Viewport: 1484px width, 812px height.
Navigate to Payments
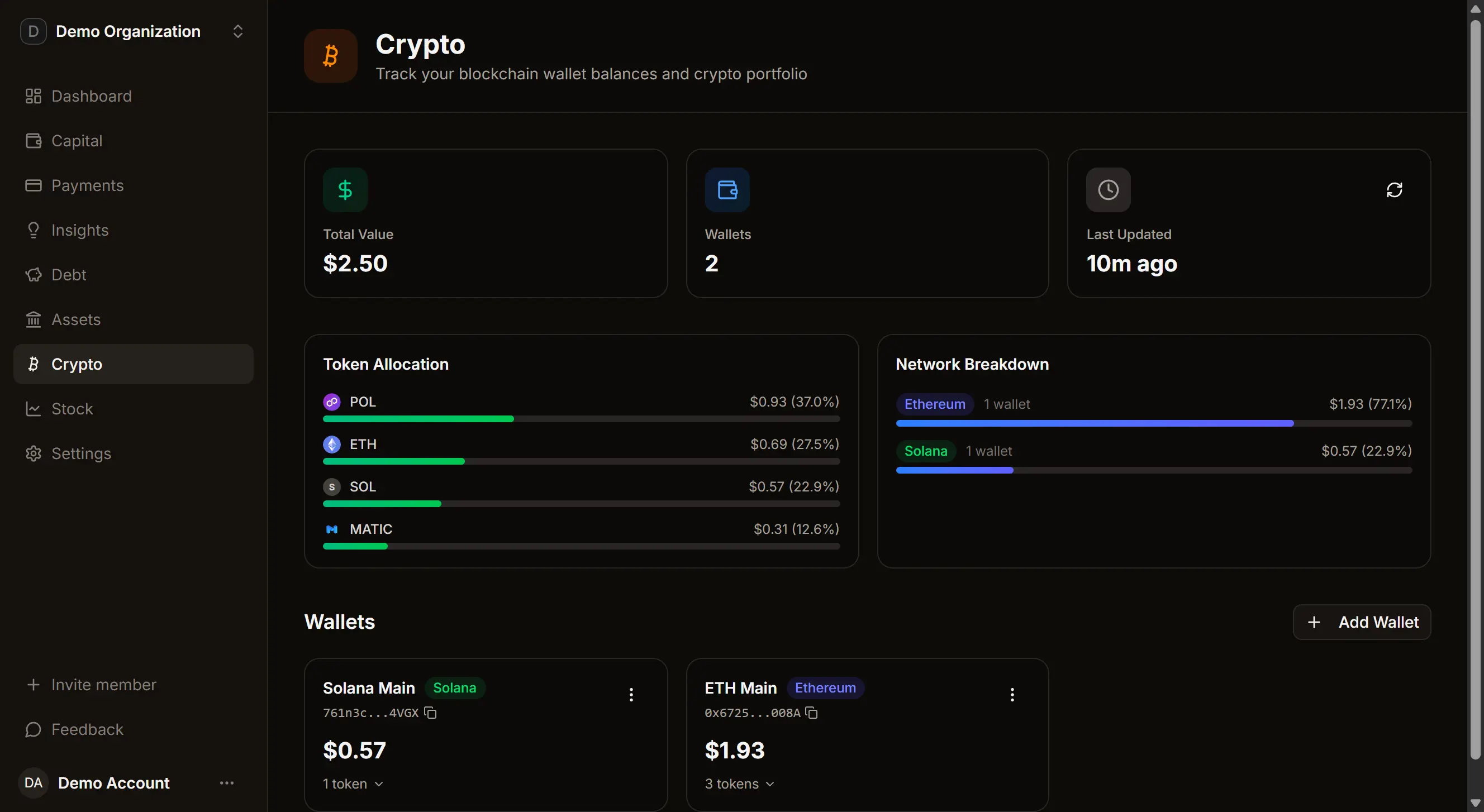point(133,185)
